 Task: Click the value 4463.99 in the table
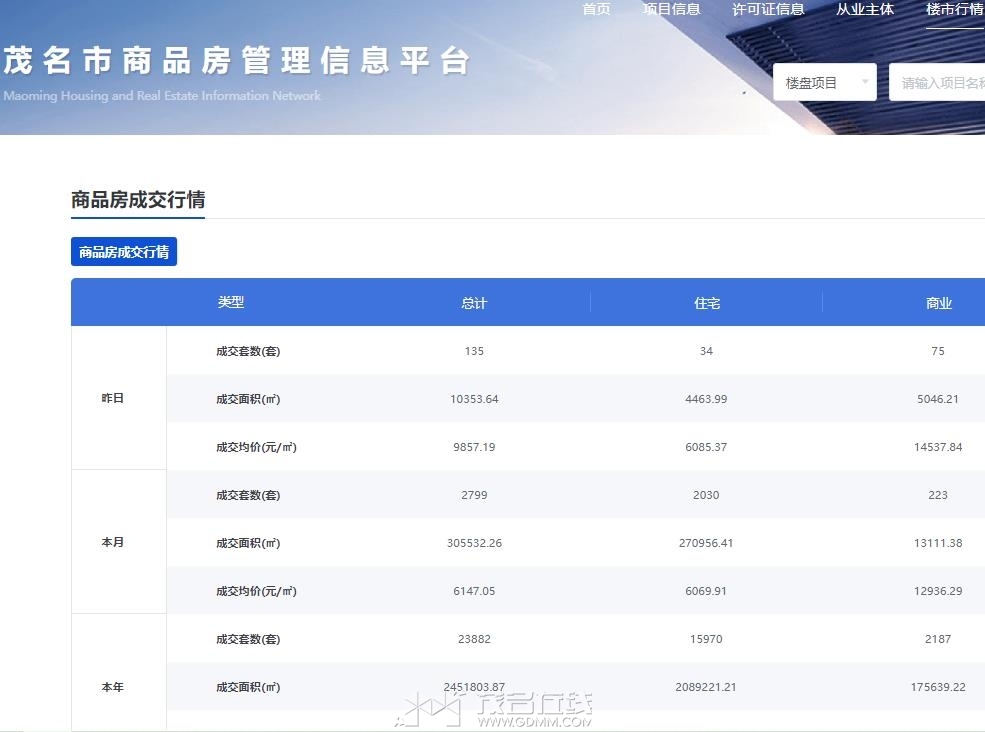[x=706, y=399]
